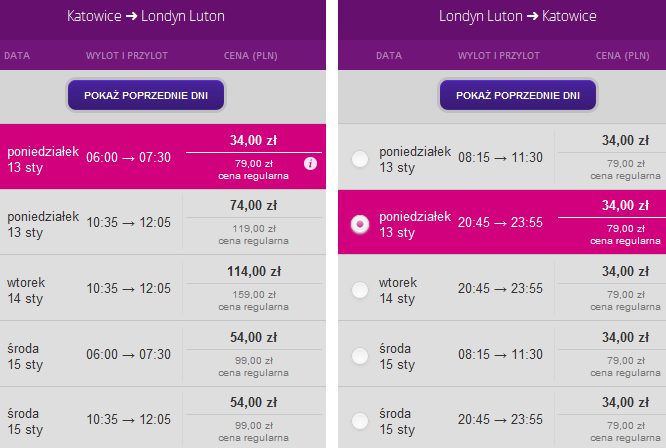The height and width of the screenshot is (448, 666).
Task: Pick the środa 20:45 → 23:55 flight radio
Action: (x=359, y=420)
